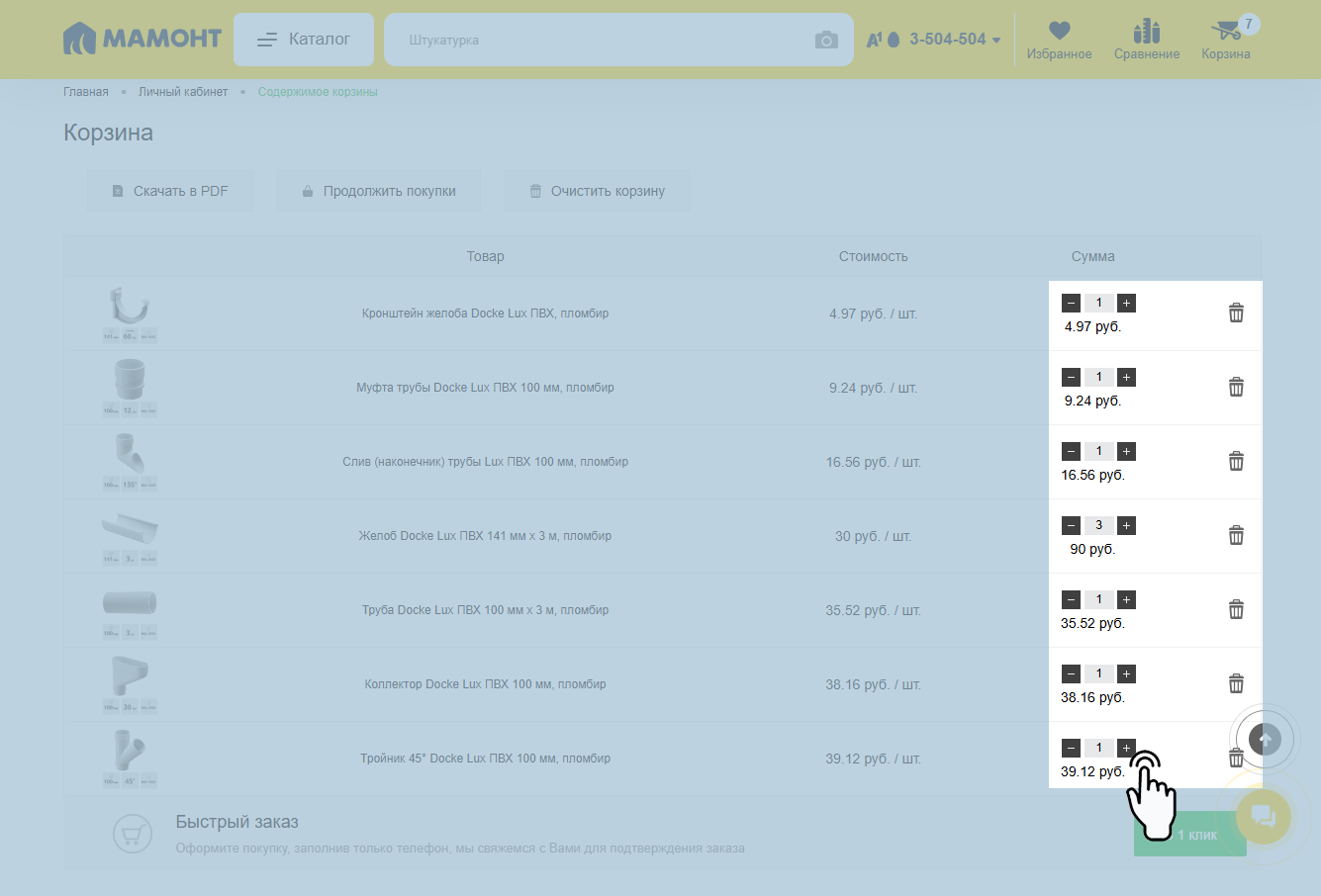Decrease the Слив (наконечник) quantity

[1071, 452]
